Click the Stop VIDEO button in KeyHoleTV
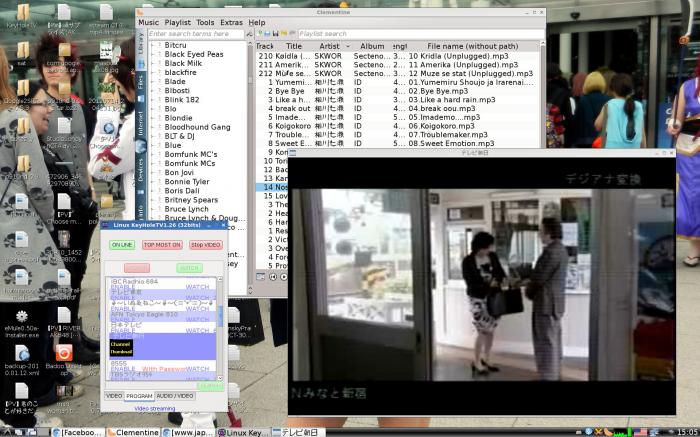 tap(206, 245)
